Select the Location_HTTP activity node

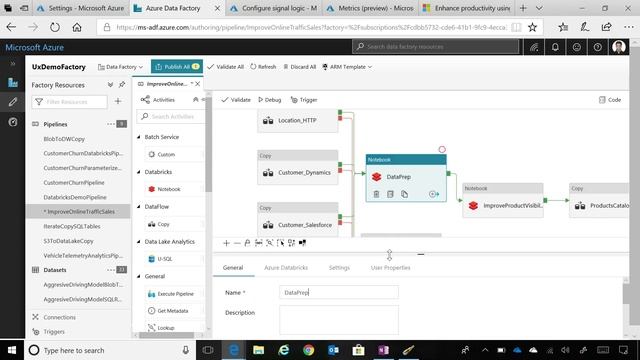coord(298,120)
